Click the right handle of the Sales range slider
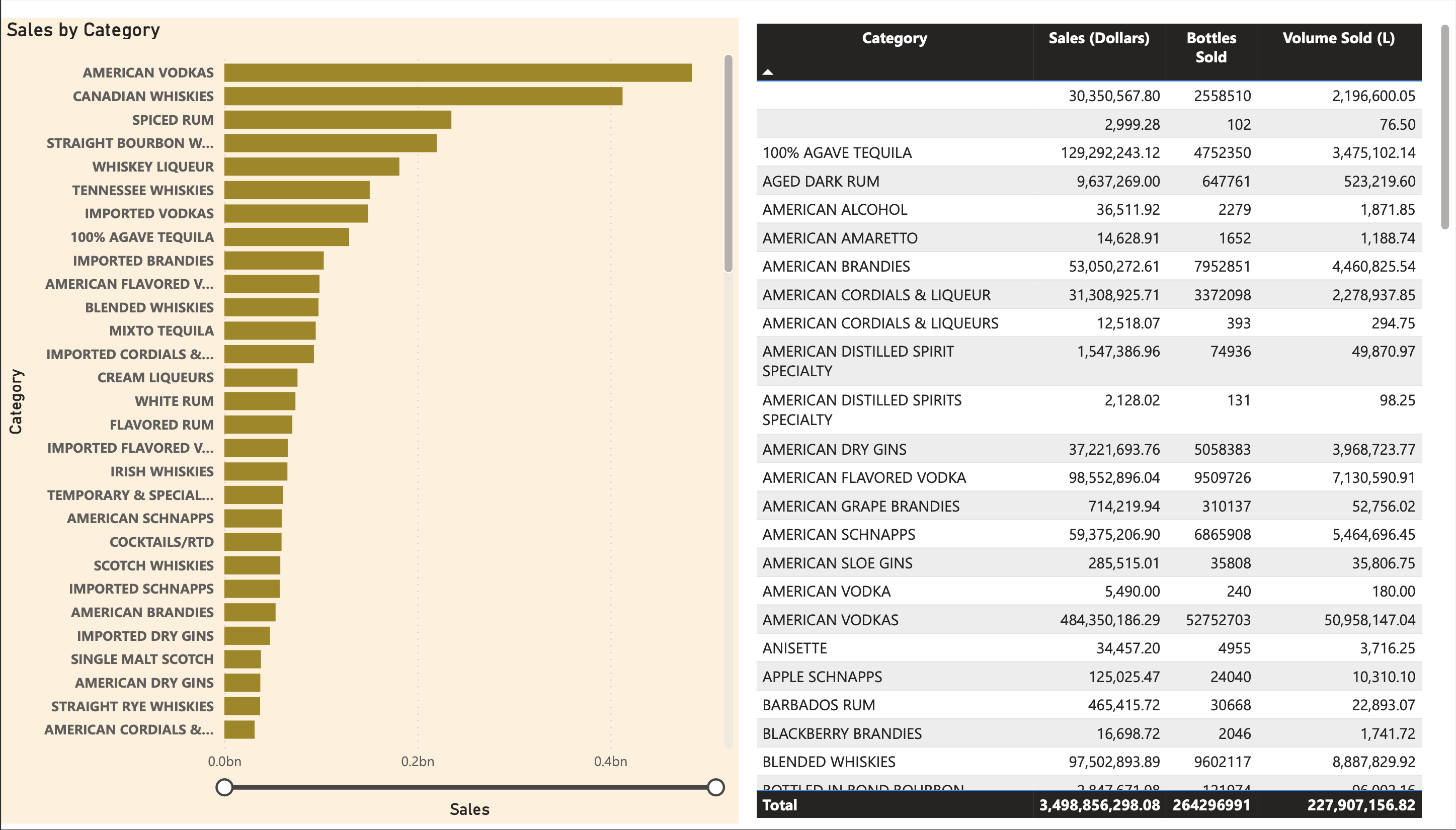 (715, 787)
